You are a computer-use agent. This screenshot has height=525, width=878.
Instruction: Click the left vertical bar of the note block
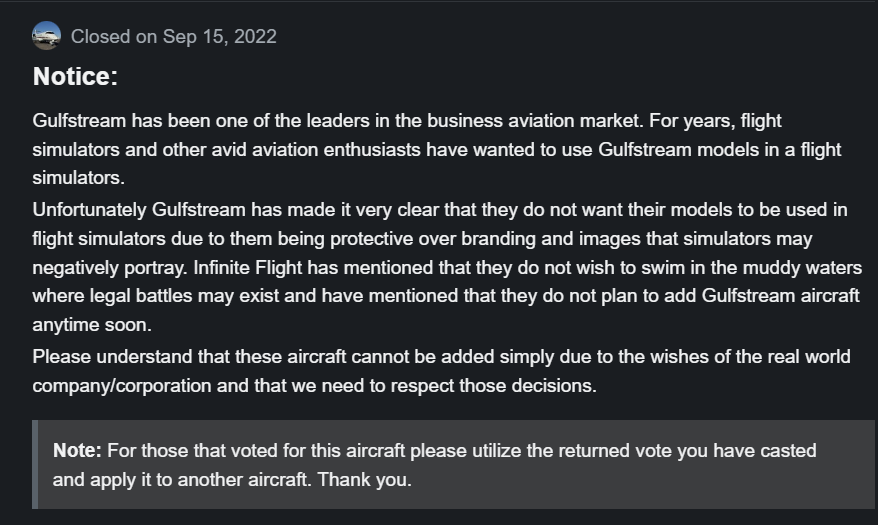(x=35, y=464)
